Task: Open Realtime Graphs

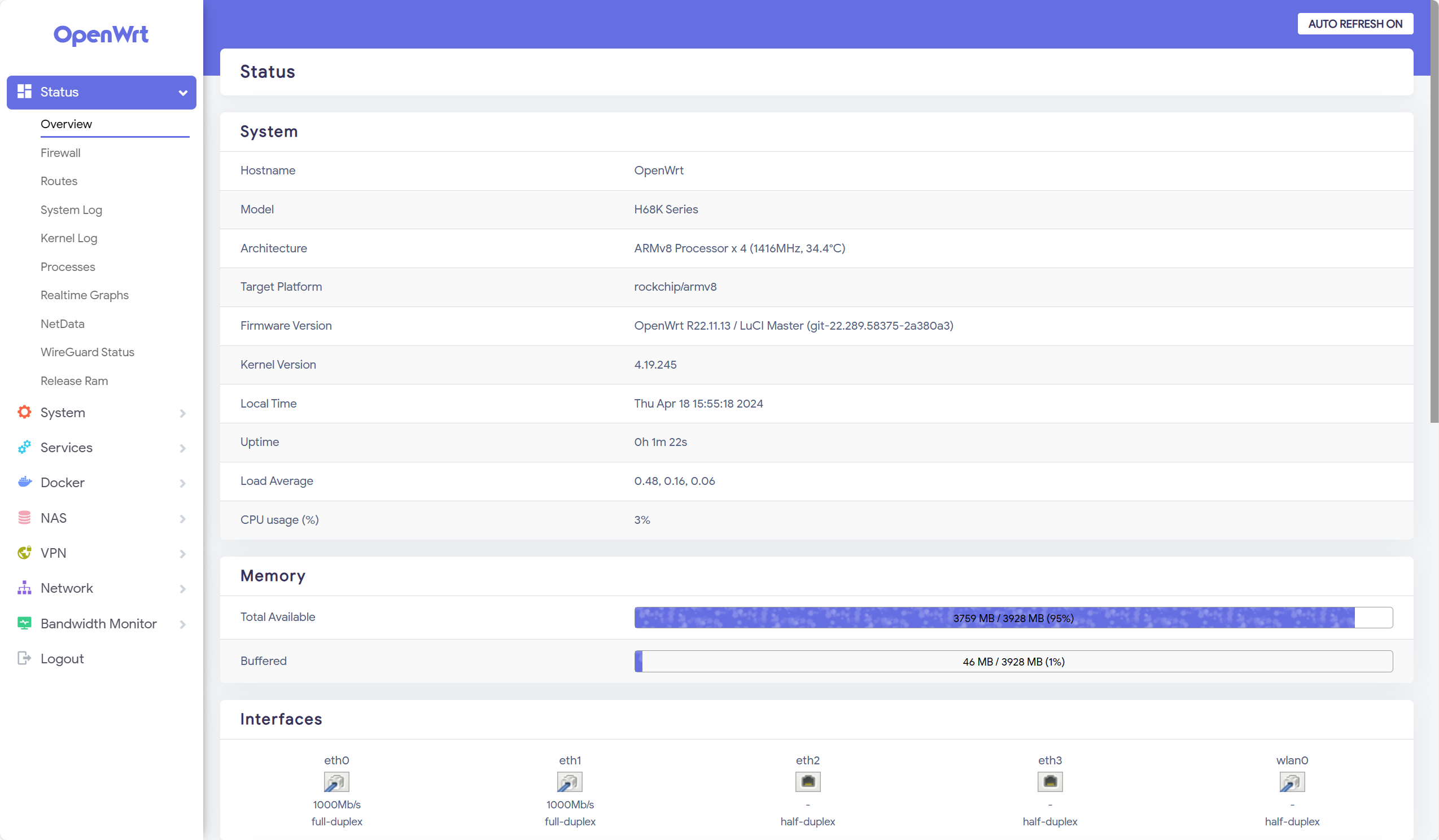Action: pos(85,295)
